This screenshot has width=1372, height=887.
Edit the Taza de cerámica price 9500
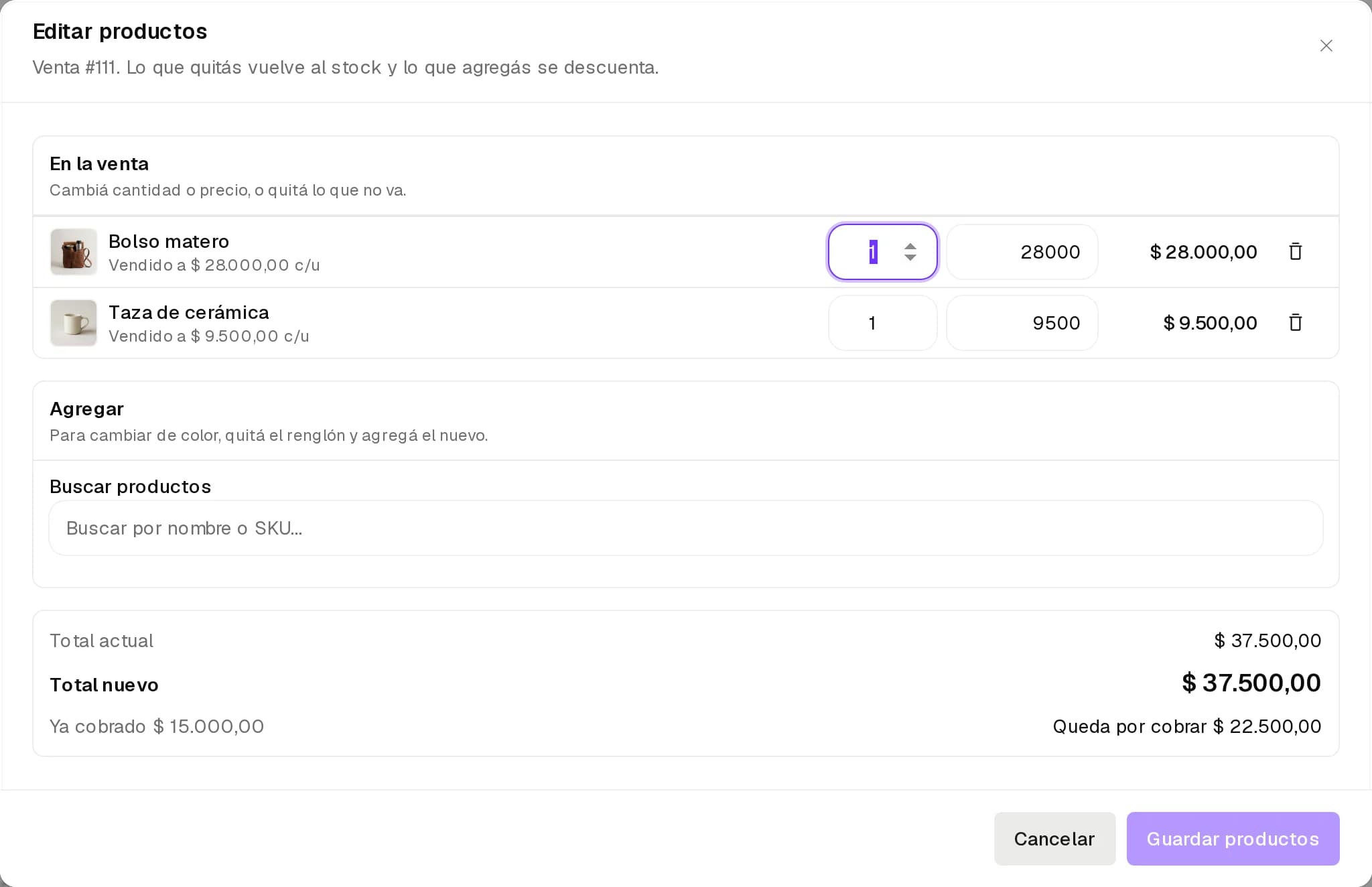(x=1022, y=323)
